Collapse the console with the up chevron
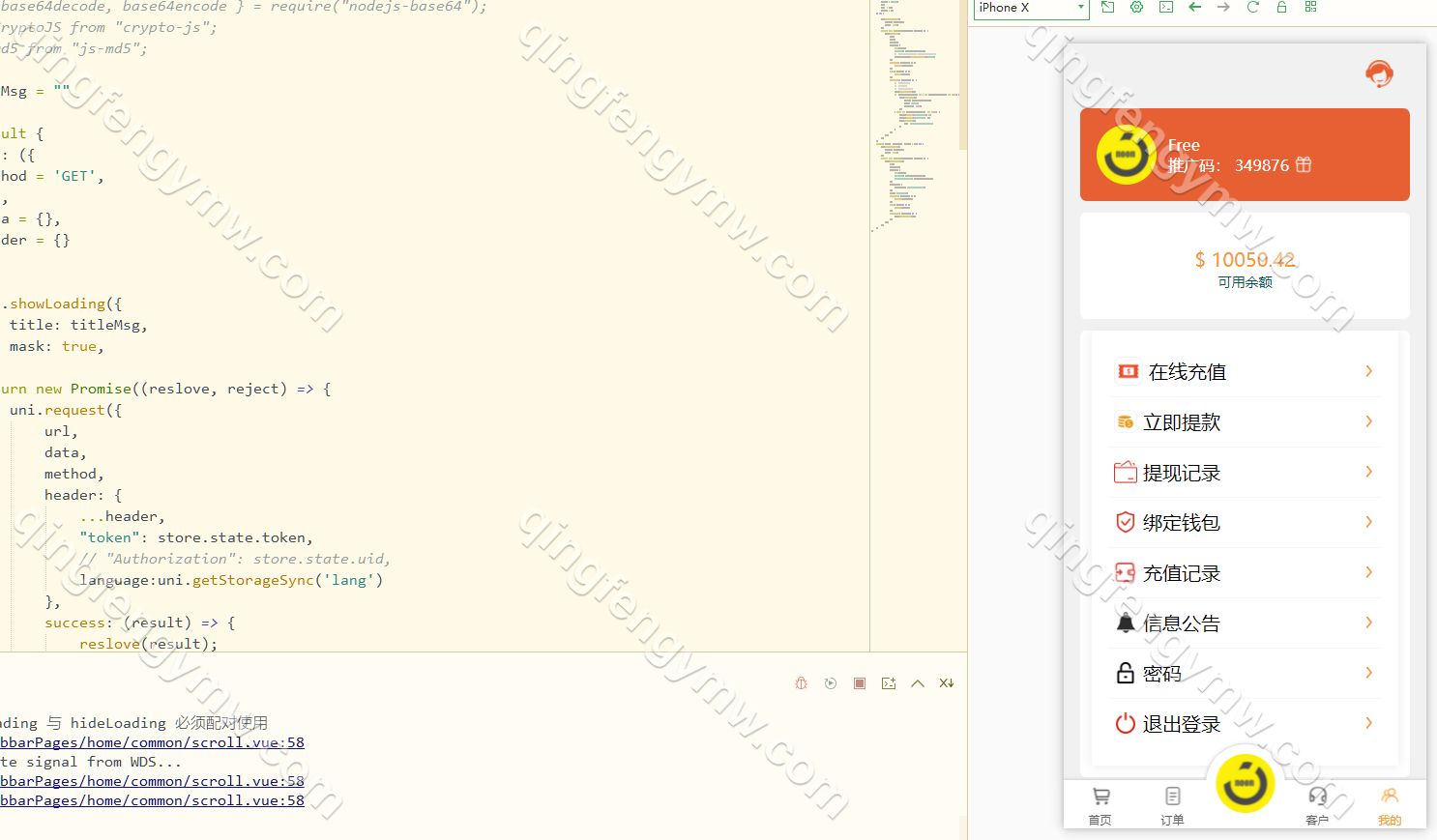The image size is (1437, 840). (x=918, y=683)
